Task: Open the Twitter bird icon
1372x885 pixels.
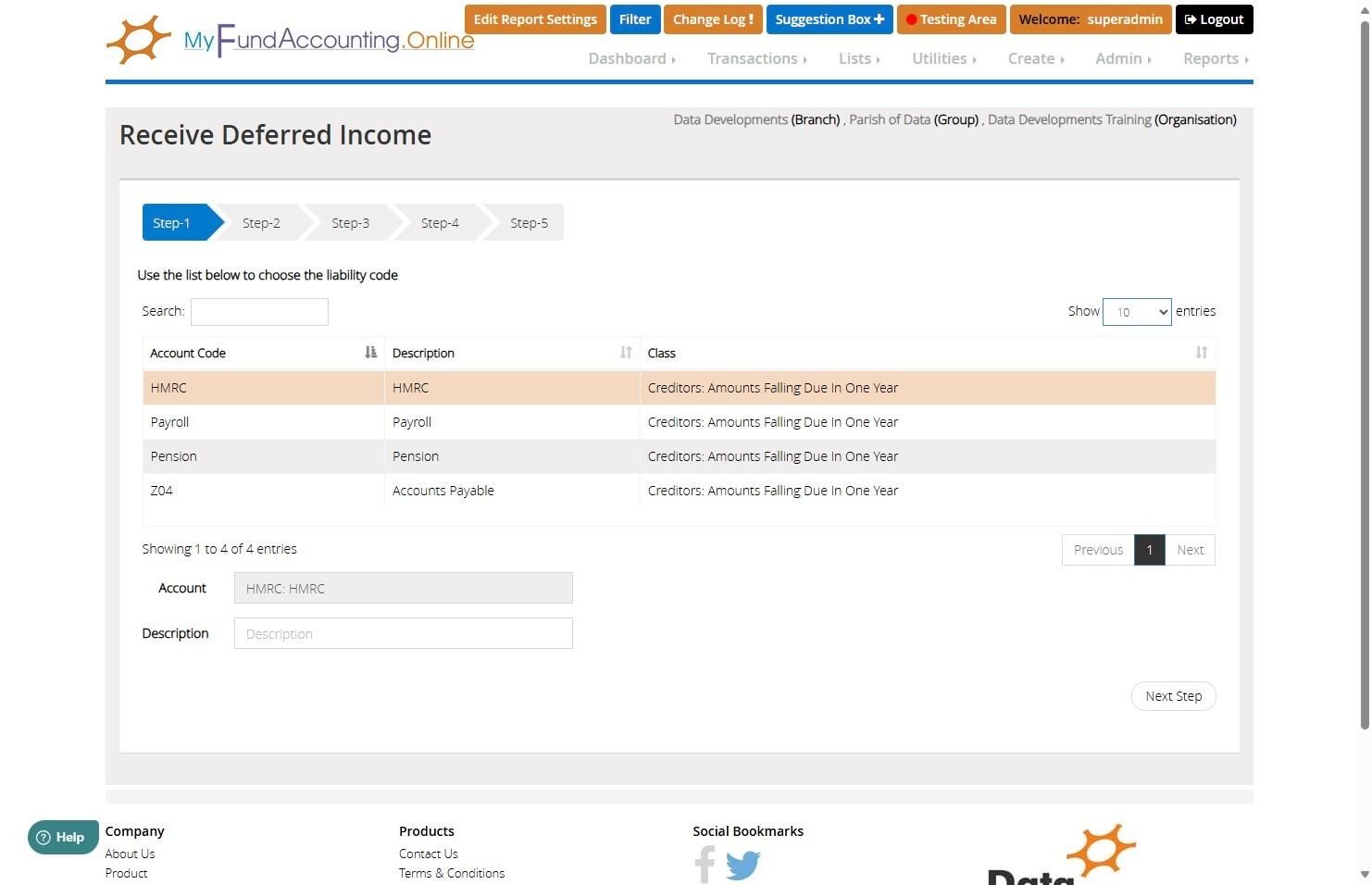Action: click(742, 866)
